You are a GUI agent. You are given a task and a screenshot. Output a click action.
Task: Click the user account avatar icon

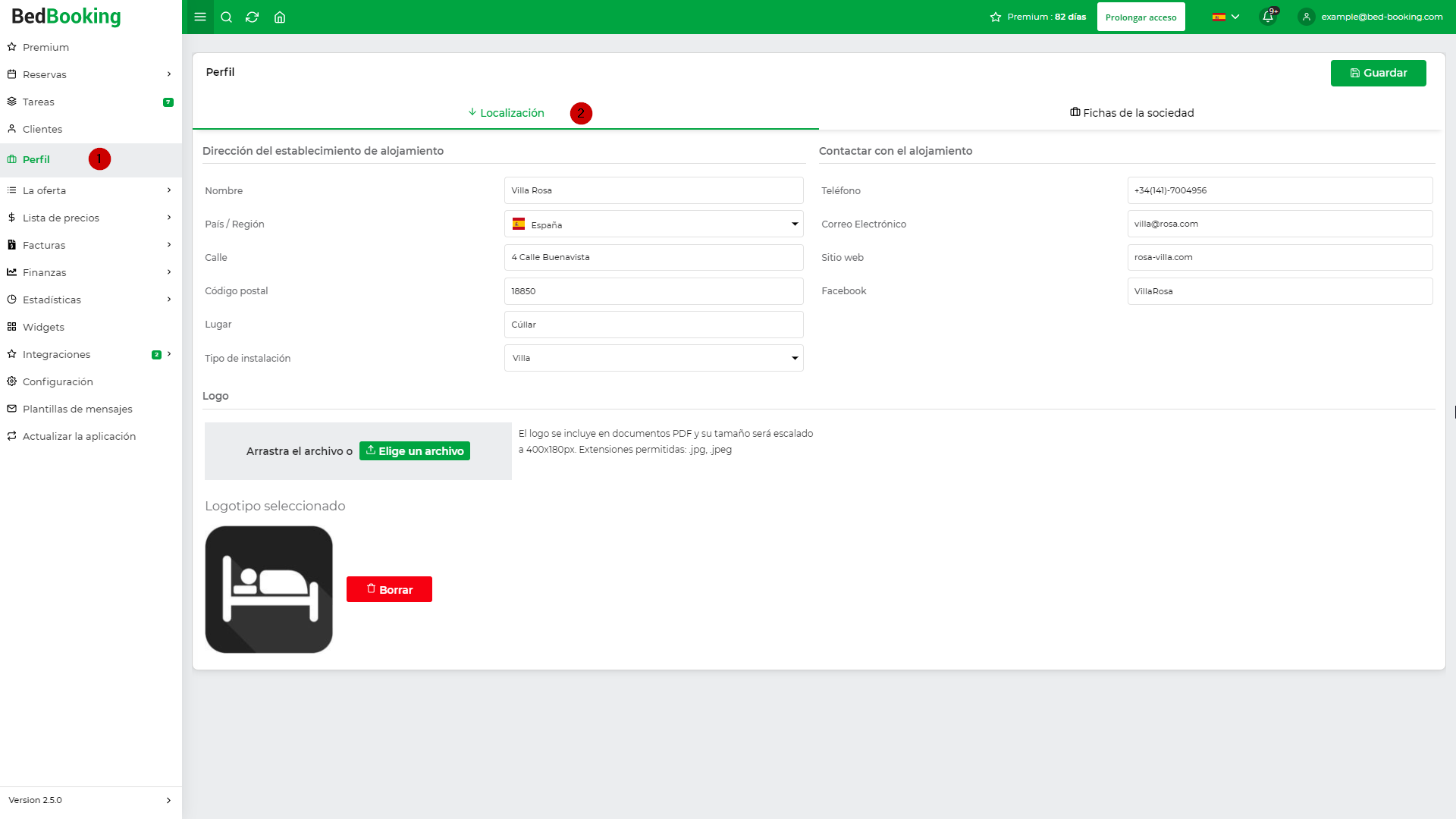click(1306, 17)
